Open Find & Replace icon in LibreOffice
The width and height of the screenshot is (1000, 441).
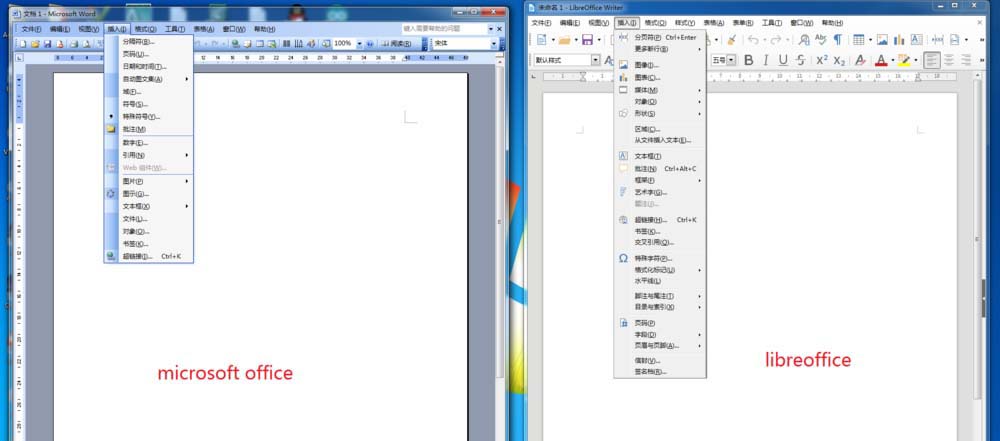[x=804, y=40]
